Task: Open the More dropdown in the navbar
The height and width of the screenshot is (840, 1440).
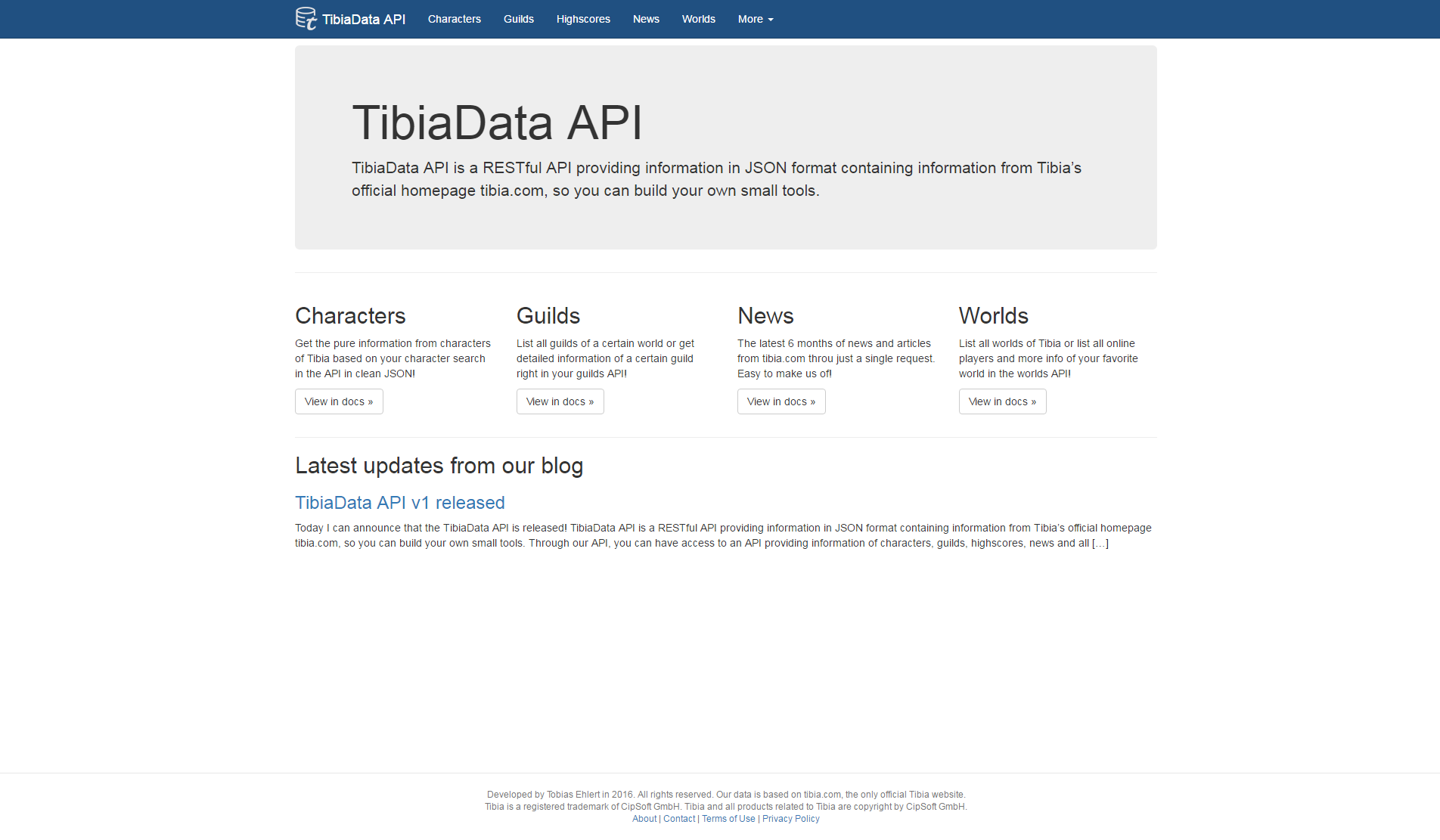Action: (754, 19)
